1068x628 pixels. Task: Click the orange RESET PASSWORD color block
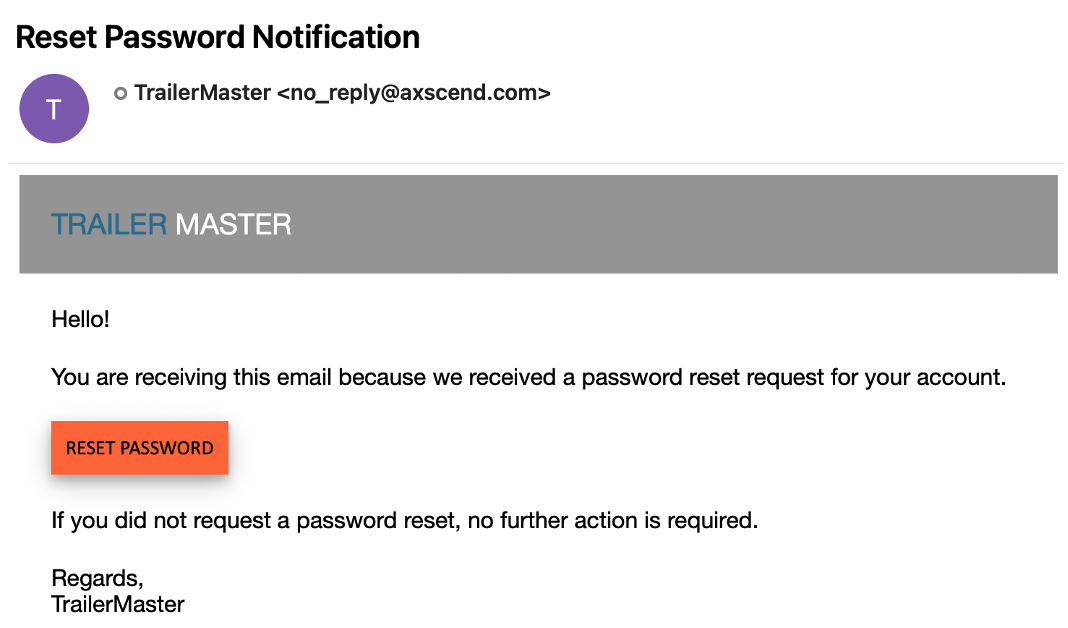click(139, 448)
